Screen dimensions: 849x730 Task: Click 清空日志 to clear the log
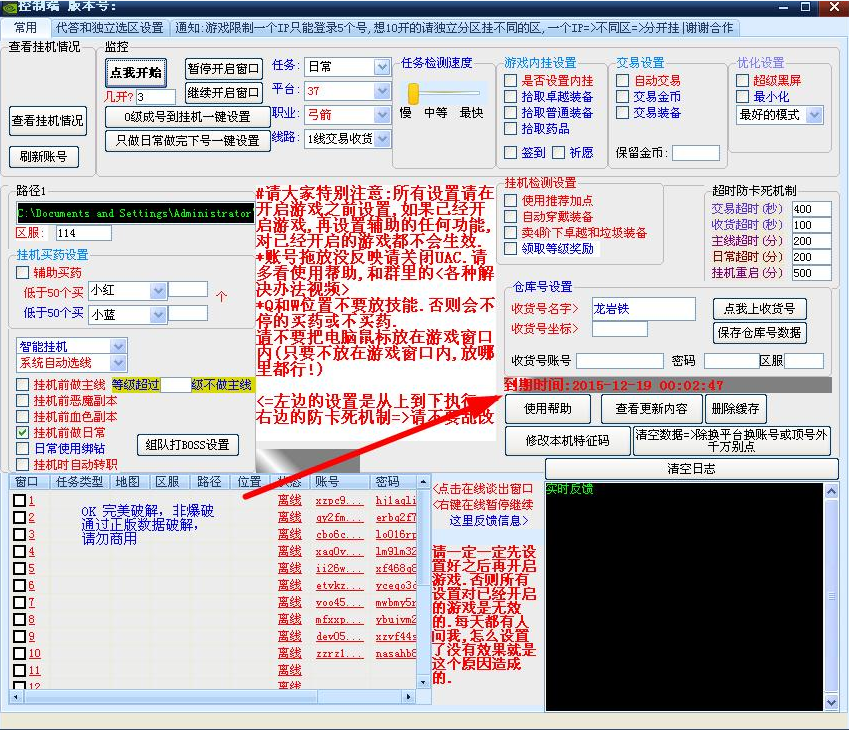tap(691, 469)
